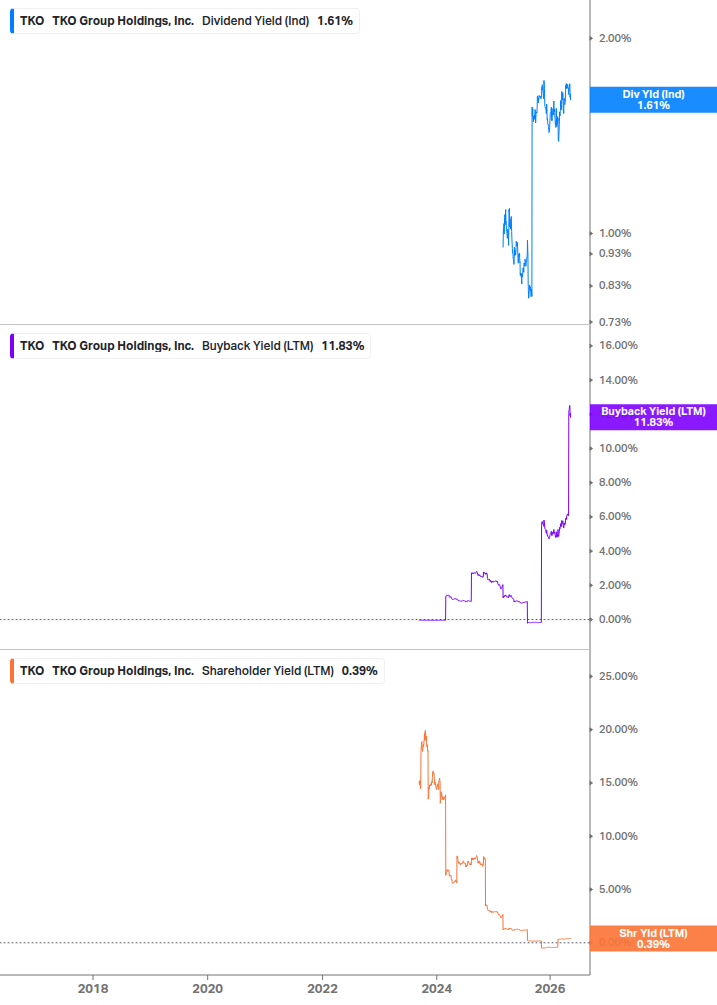The width and height of the screenshot is (717, 1005).
Task: Click the 1.61% value in Dividend Yield legend
Action: [x=335, y=21]
